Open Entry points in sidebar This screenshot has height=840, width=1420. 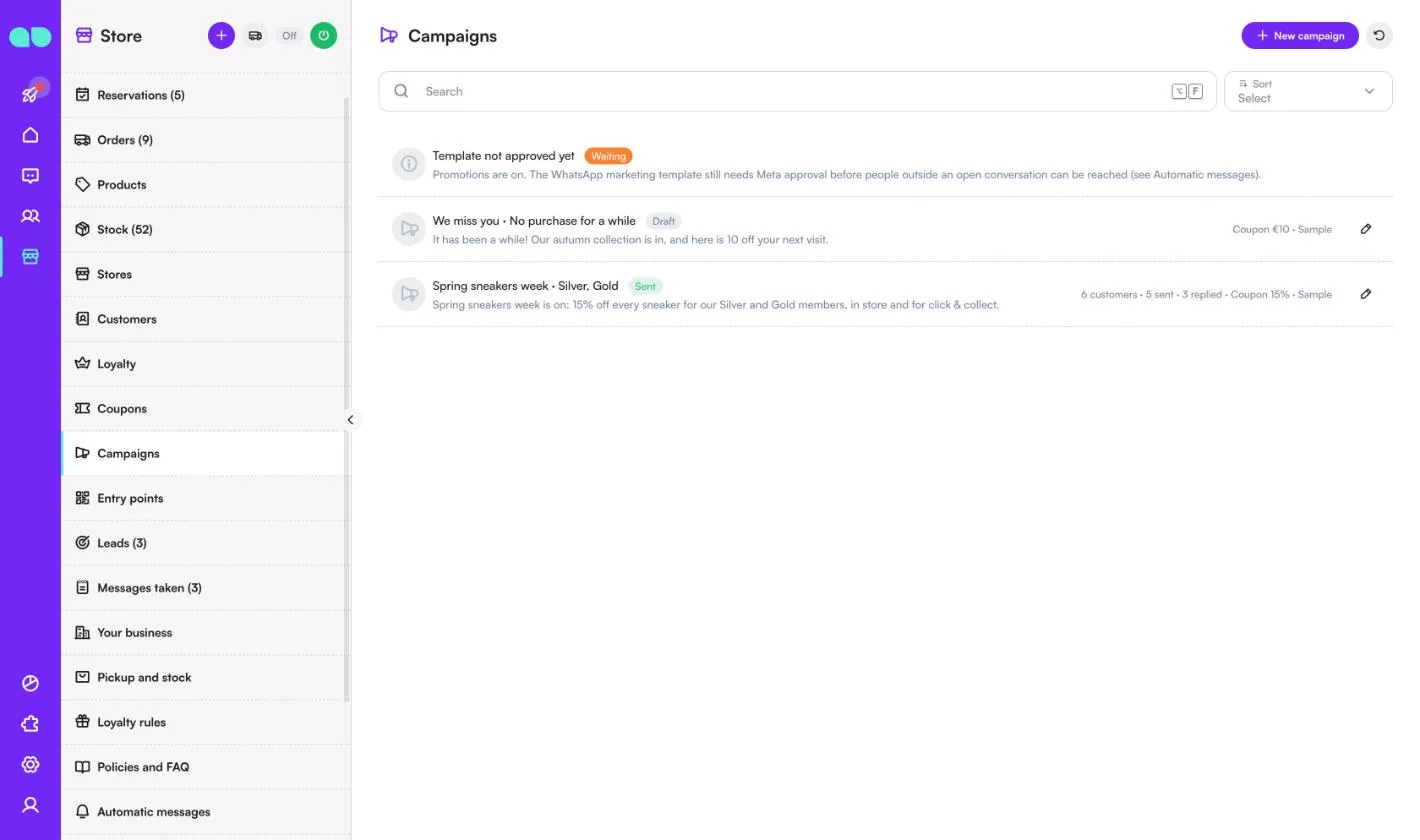(204, 498)
